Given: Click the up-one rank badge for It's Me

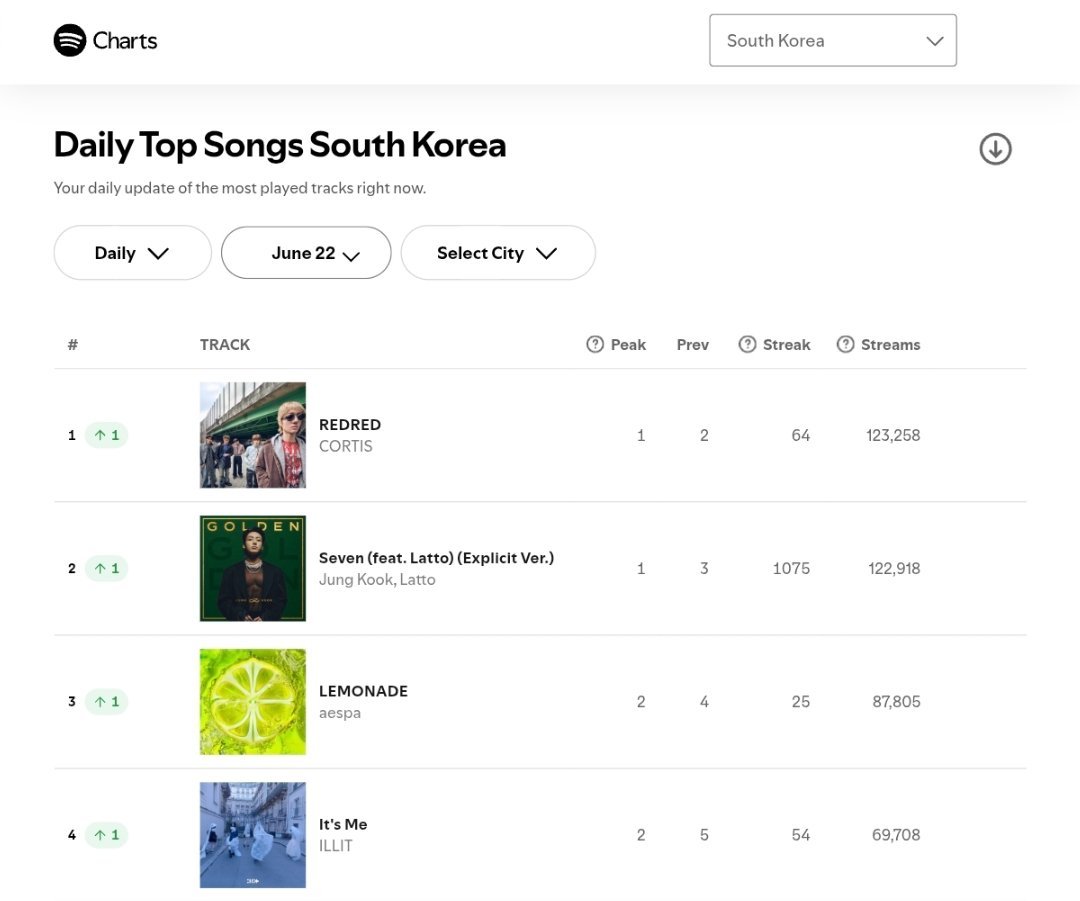Looking at the screenshot, I should click(x=107, y=835).
